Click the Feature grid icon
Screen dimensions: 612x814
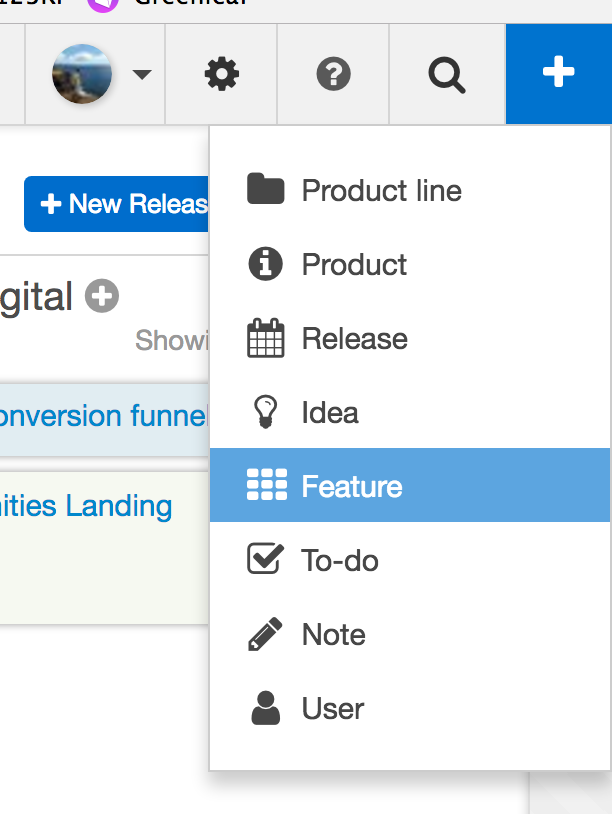pyautogui.click(x=265, y=485)
